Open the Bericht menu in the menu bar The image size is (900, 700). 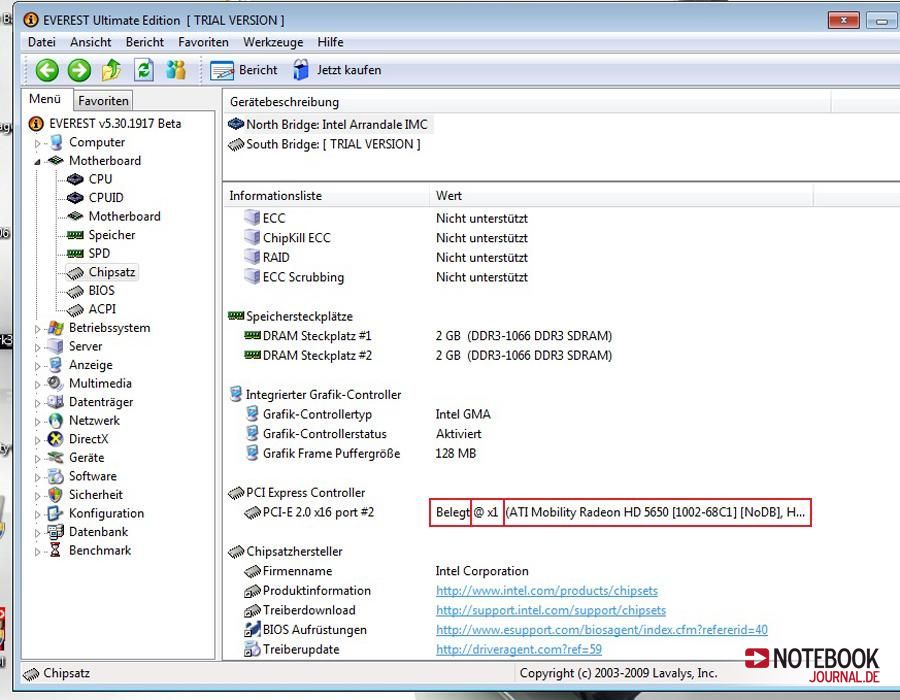coord(145,42)
